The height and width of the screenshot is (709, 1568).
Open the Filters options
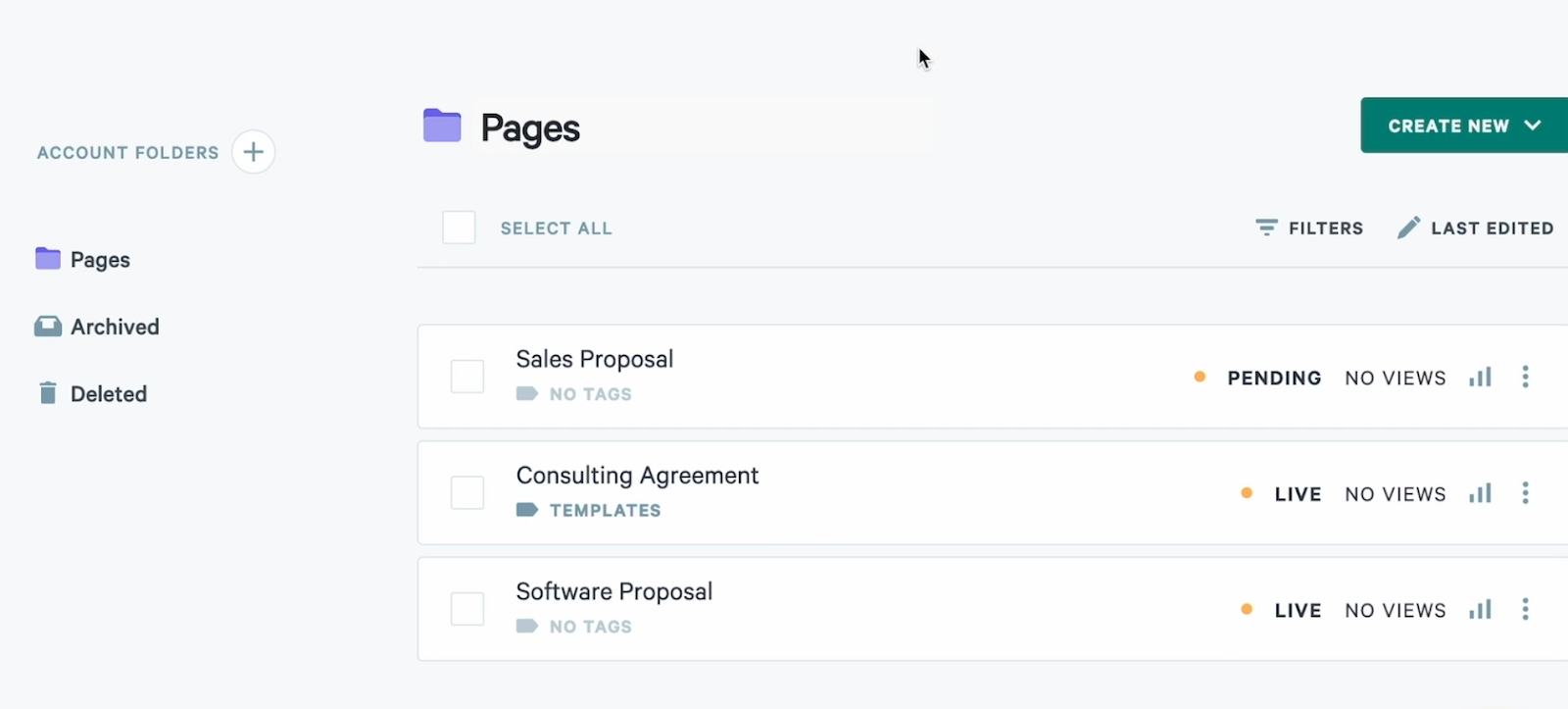[x=1309, y=228]
